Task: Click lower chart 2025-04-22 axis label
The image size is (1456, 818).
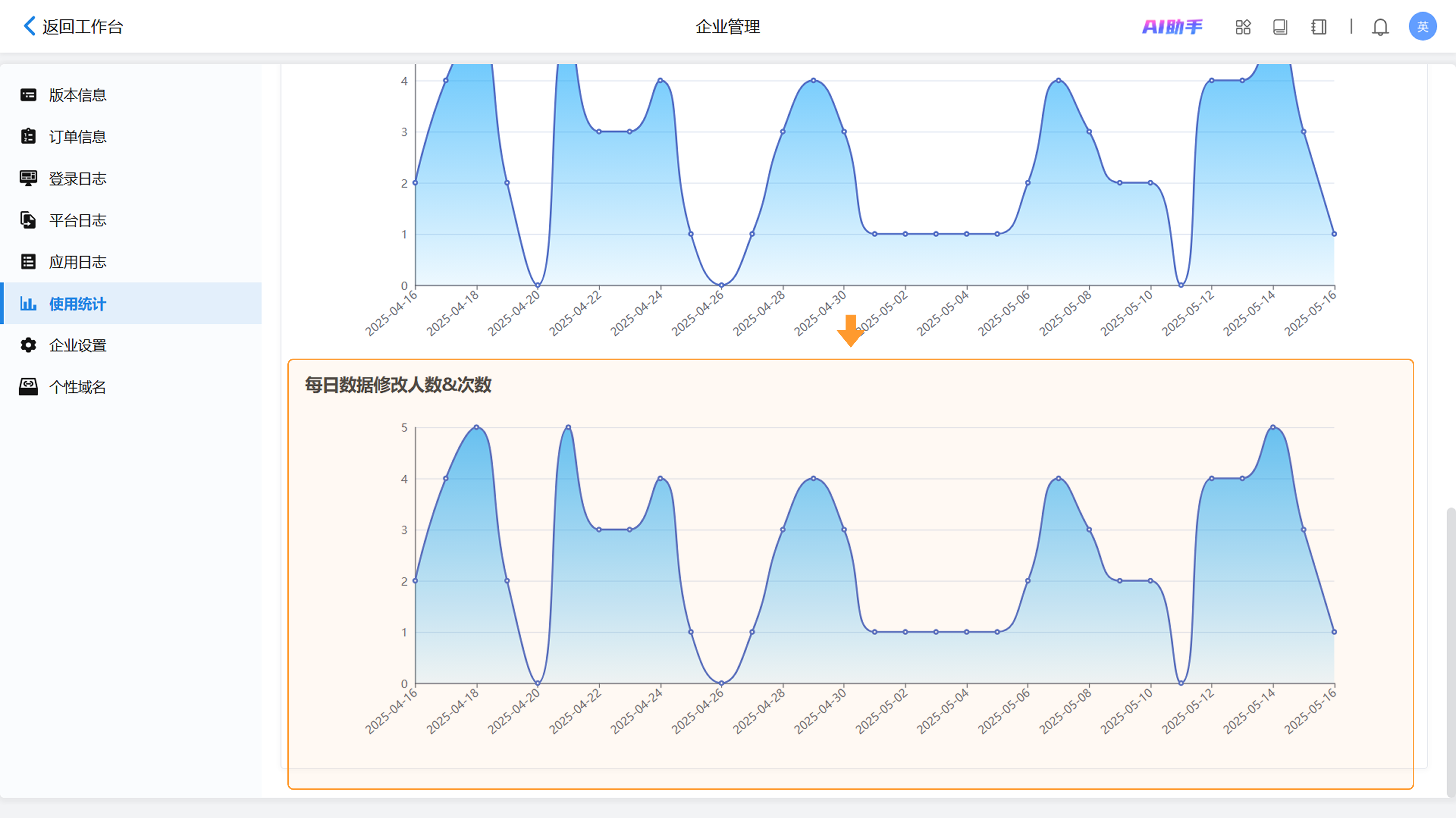Action: tap(574, 712)
